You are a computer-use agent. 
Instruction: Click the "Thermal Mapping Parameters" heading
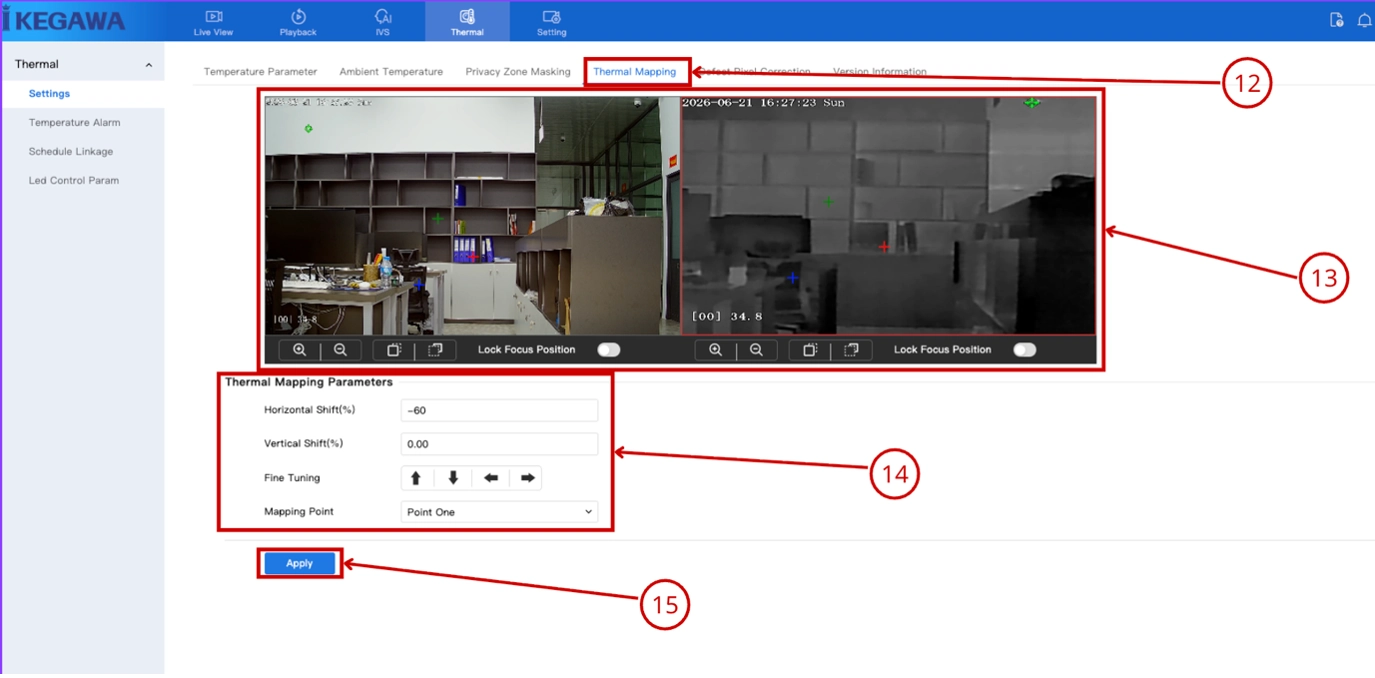(x=309, y=382)
